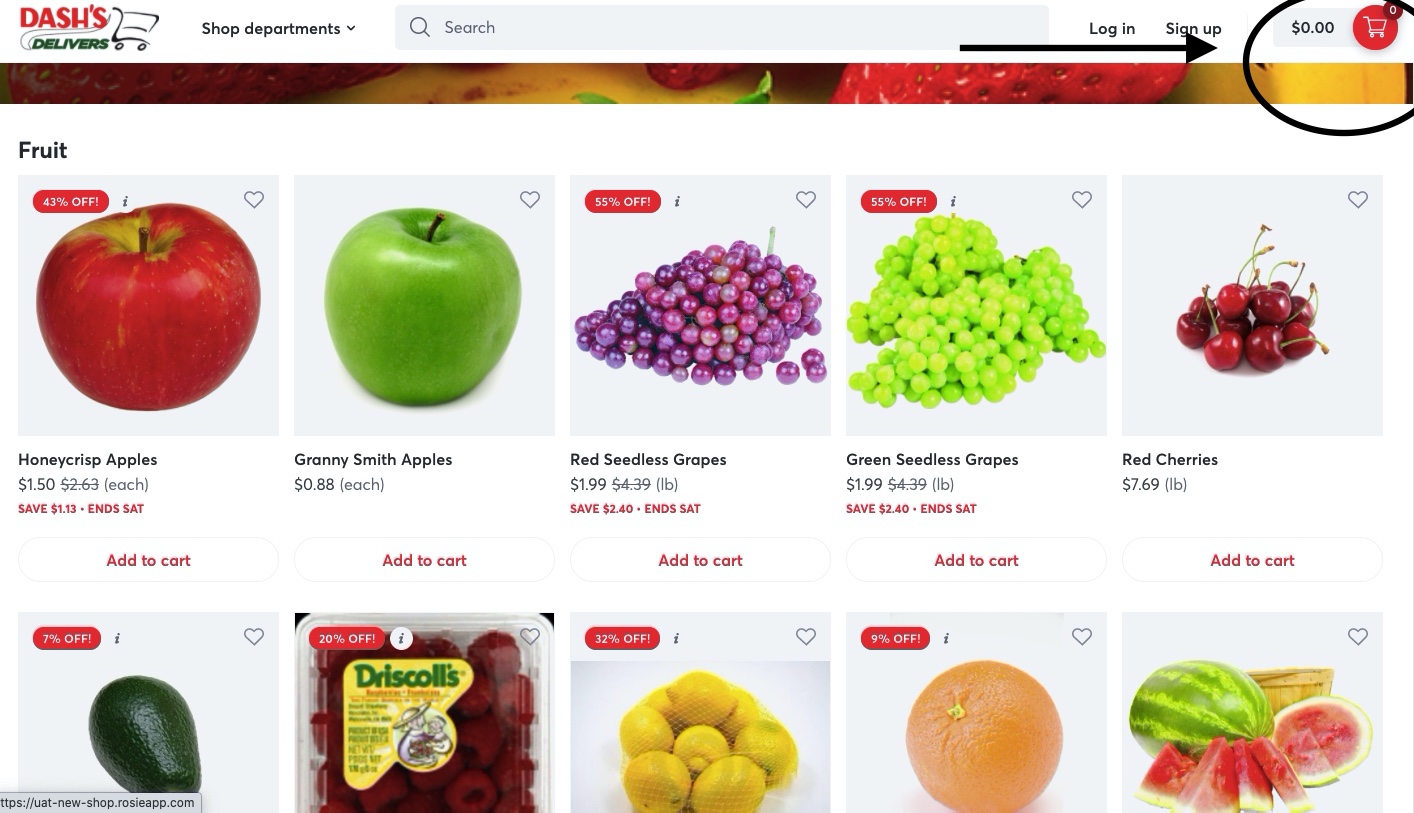Toggle heart on the watermelon product
Viewport: 1414px width, 813px height.
coord(1358,637)
